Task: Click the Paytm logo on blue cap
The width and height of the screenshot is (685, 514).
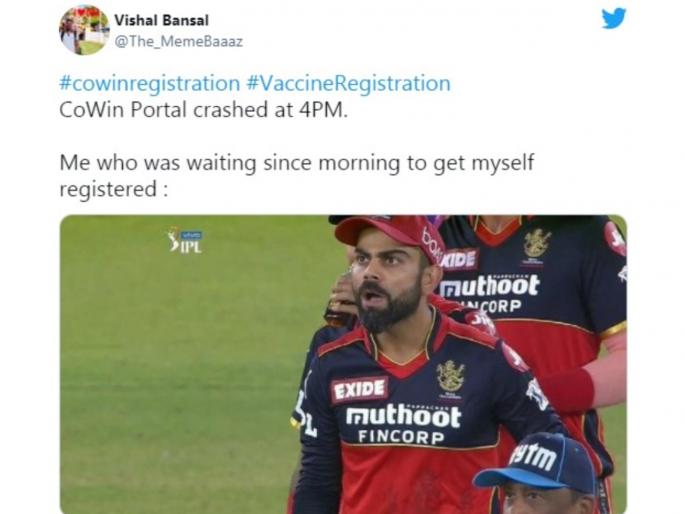Action: [534, 457]
